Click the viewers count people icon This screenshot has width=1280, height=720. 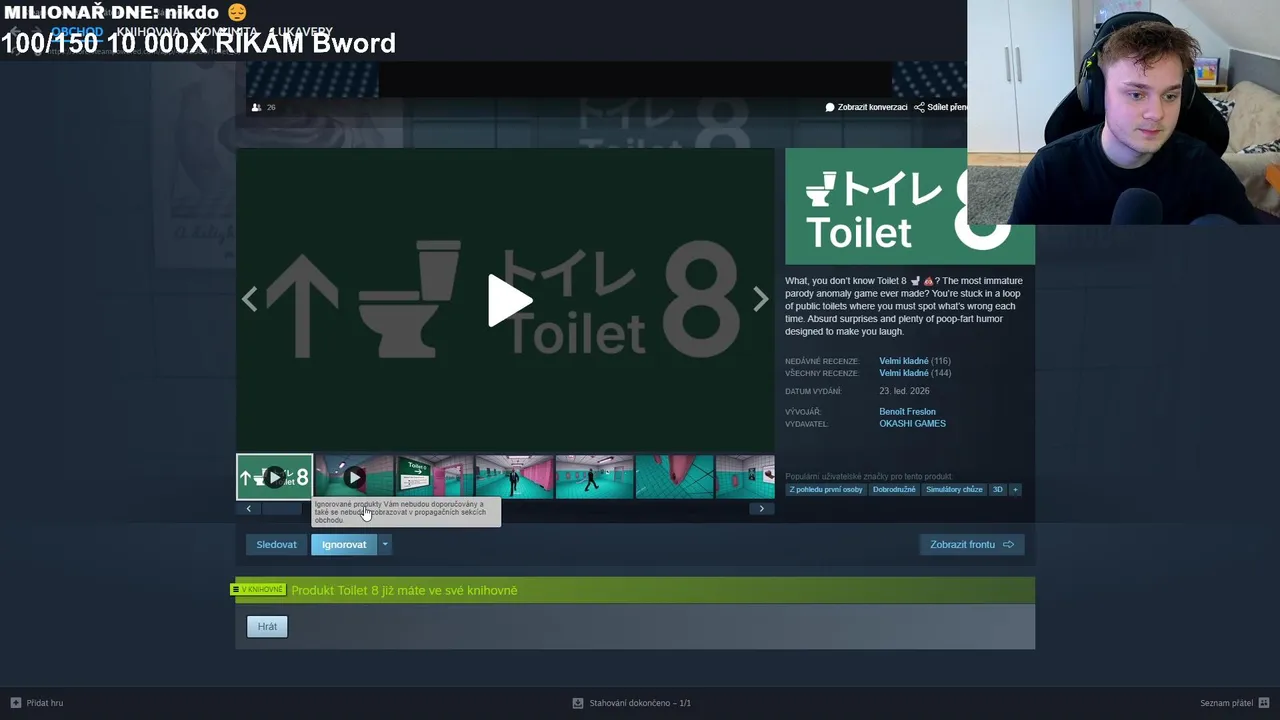coord(256,107)
